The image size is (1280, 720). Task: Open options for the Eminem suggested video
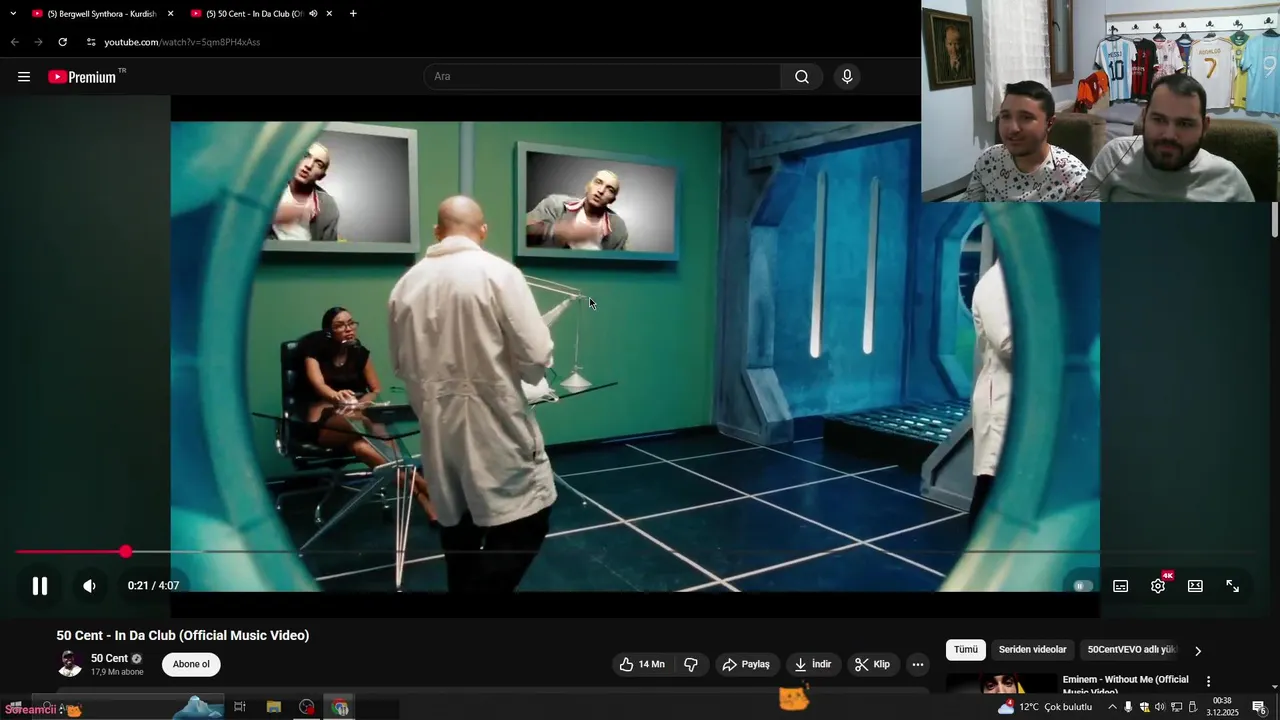point(1208,682)
